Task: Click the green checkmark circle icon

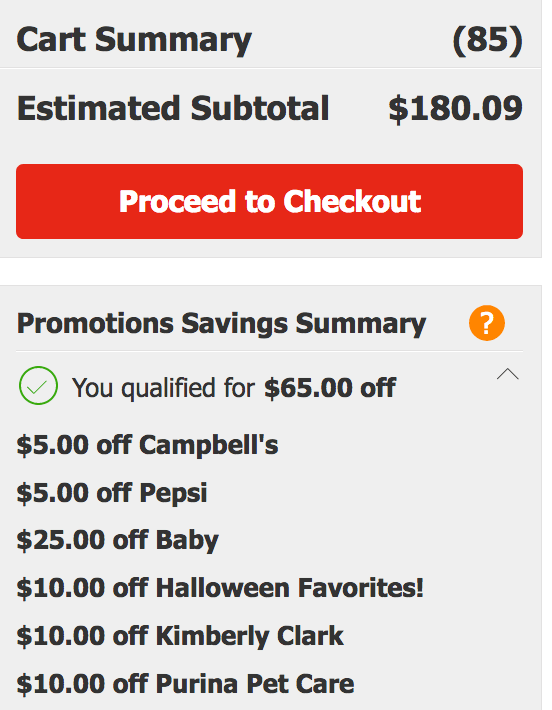Action: [x=38, y=385]
